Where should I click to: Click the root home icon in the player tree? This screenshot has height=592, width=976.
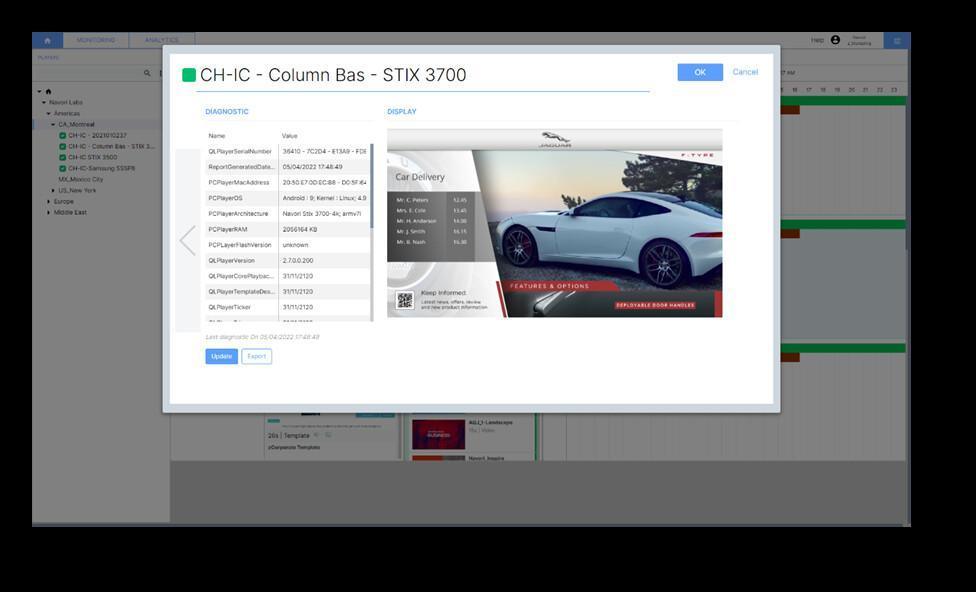pos(48,92)
